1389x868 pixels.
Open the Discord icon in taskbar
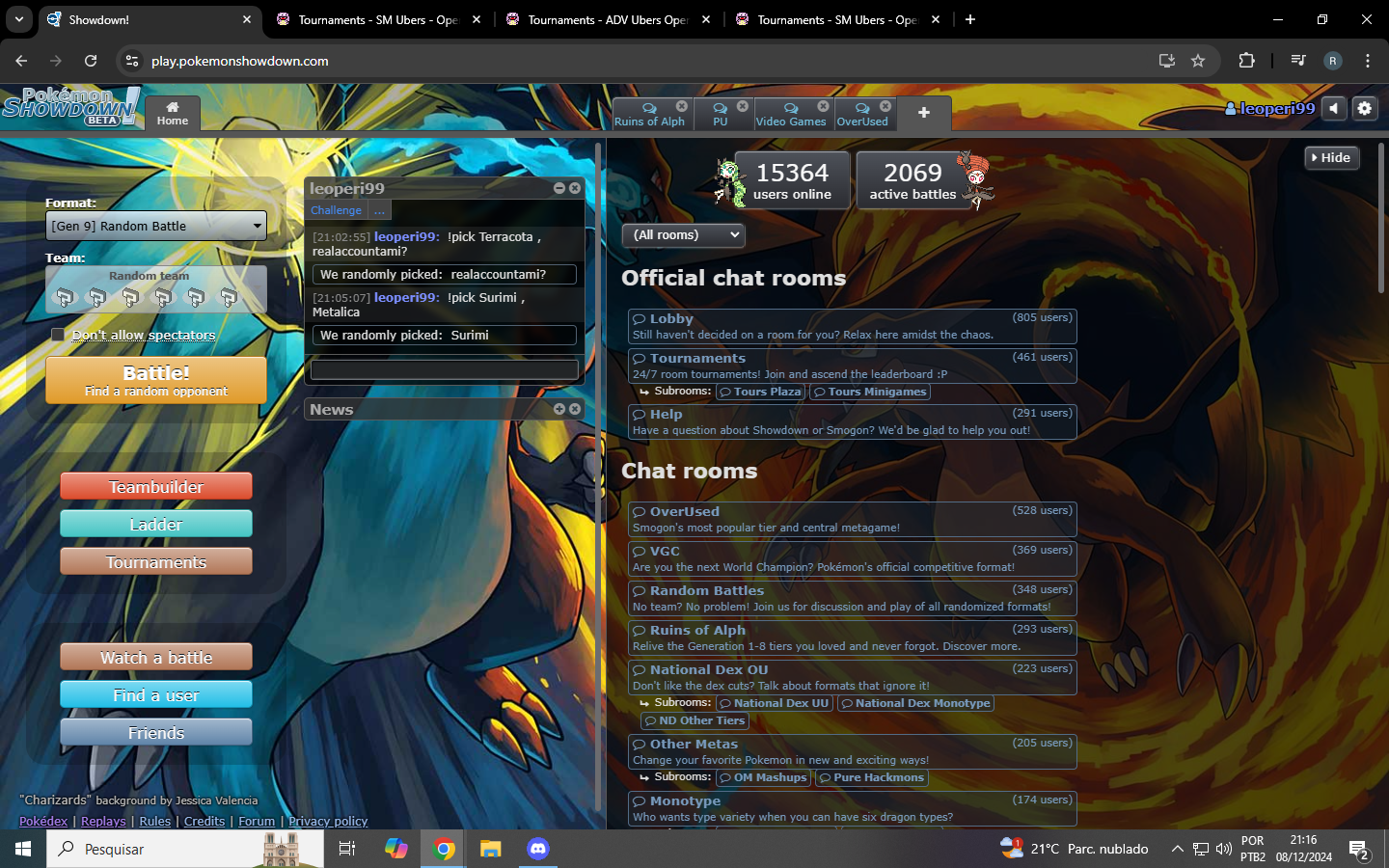pos(537,849)
